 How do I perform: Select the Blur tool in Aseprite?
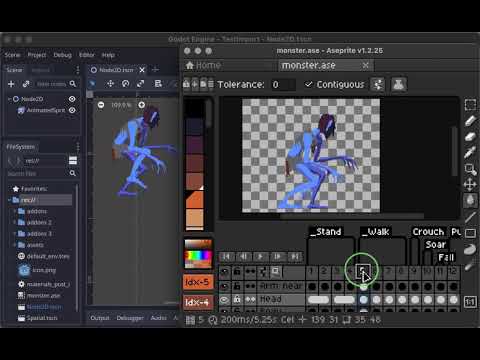470,266
